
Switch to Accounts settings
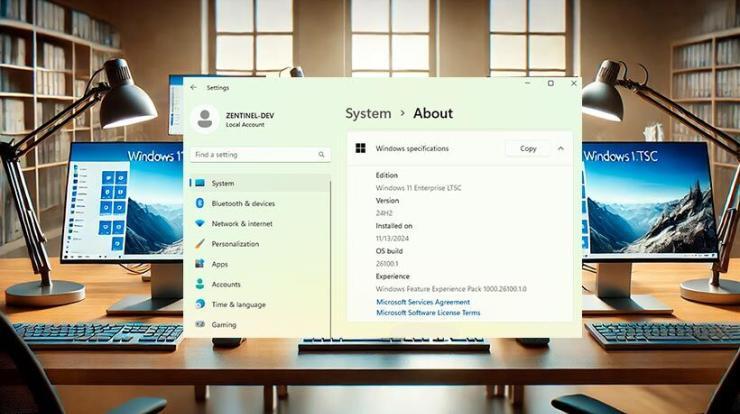click(260, 284)
